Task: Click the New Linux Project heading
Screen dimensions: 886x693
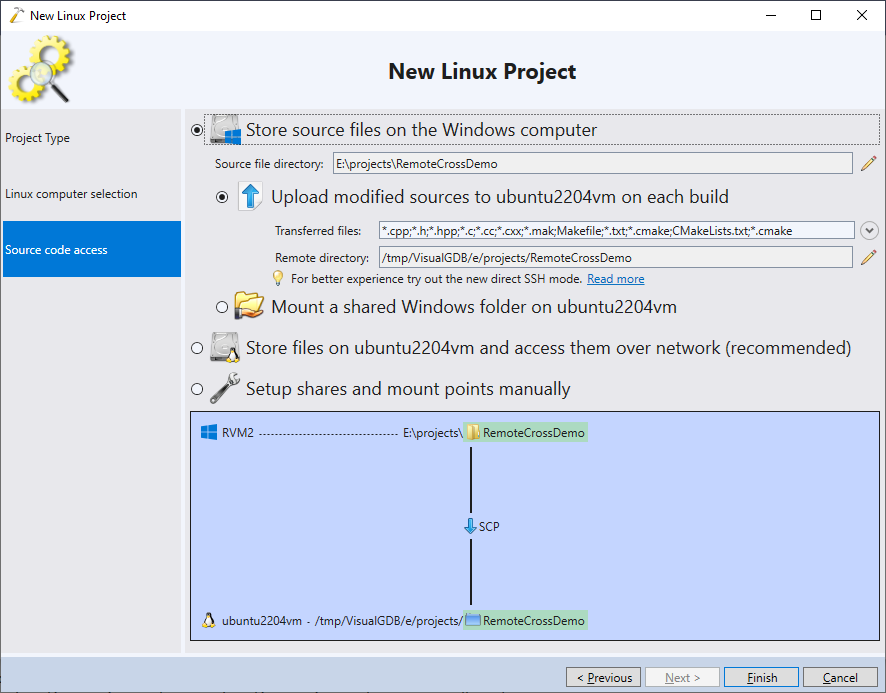Action: tap(482, 71)
